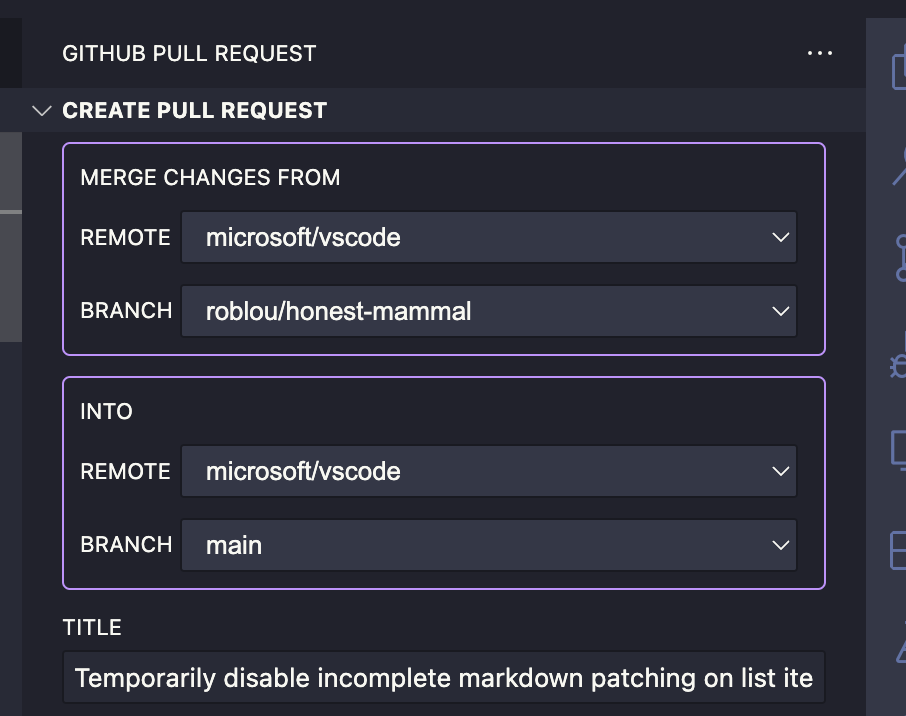Click the chevron on the main branch selector

781,545
